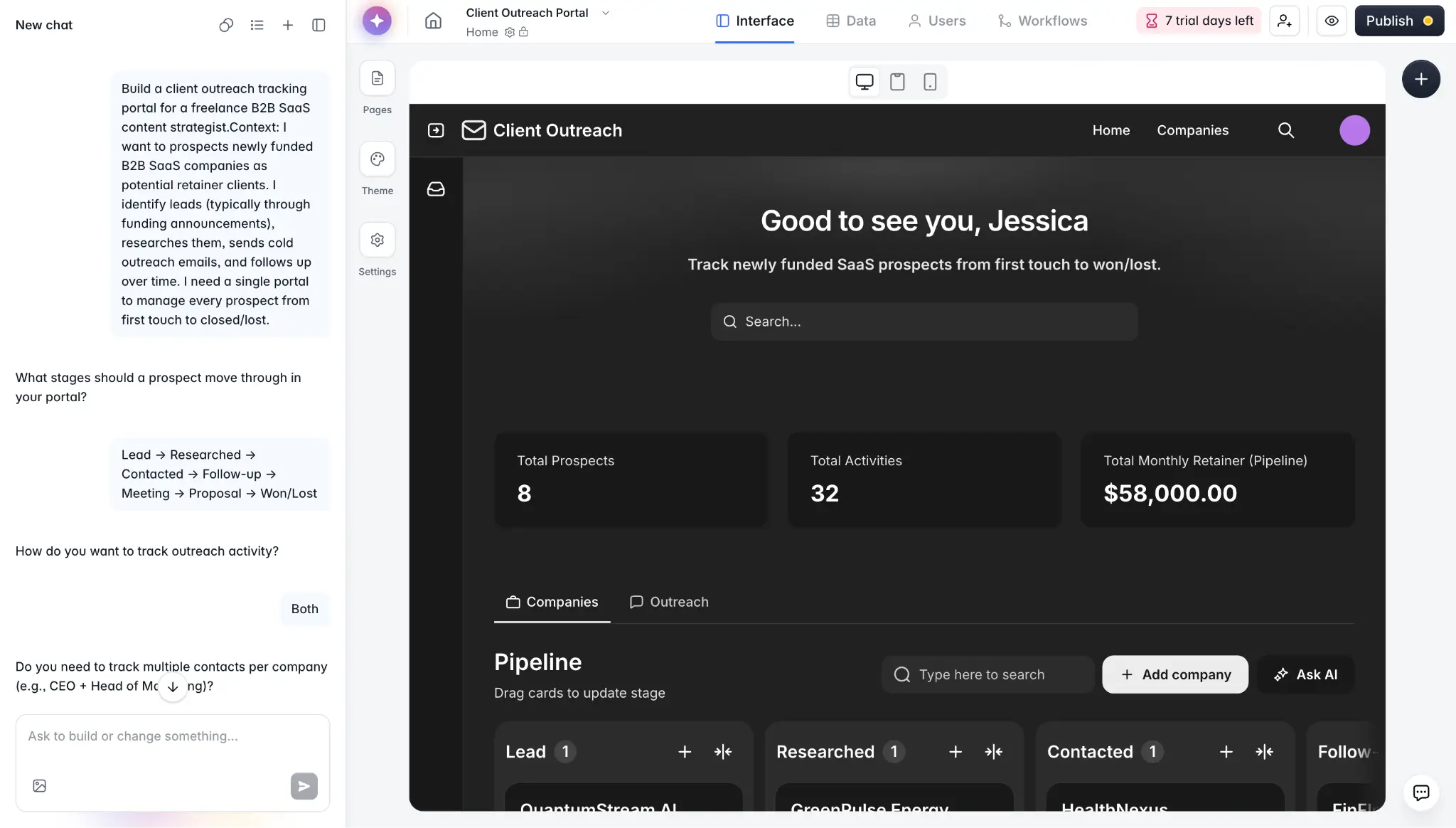This screenshot has height=828, width=1456.
Task: Open search in the Client Outreach navbar
Action: coord(1287,130)
